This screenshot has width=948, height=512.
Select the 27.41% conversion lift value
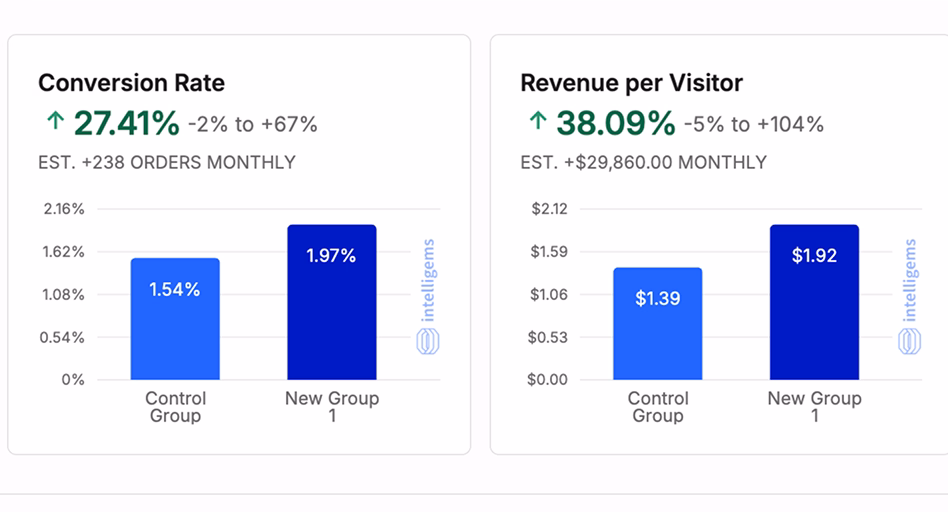tap(126, 123)
